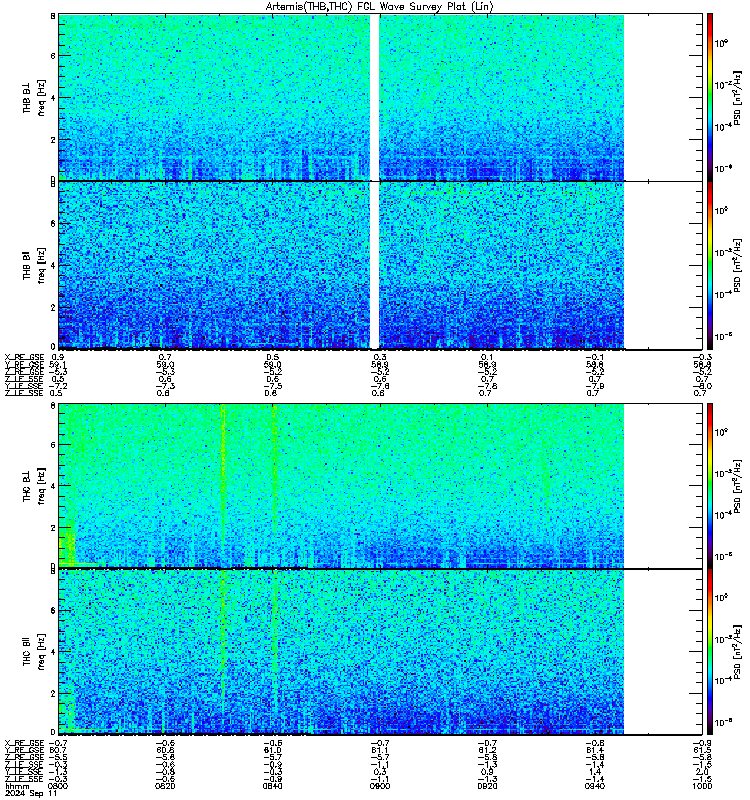This screenshot has width=750, height=800.
Task: Click the 'THC B⊥ freq [Hz]' axis label
Action: click(x=34, y=485)
